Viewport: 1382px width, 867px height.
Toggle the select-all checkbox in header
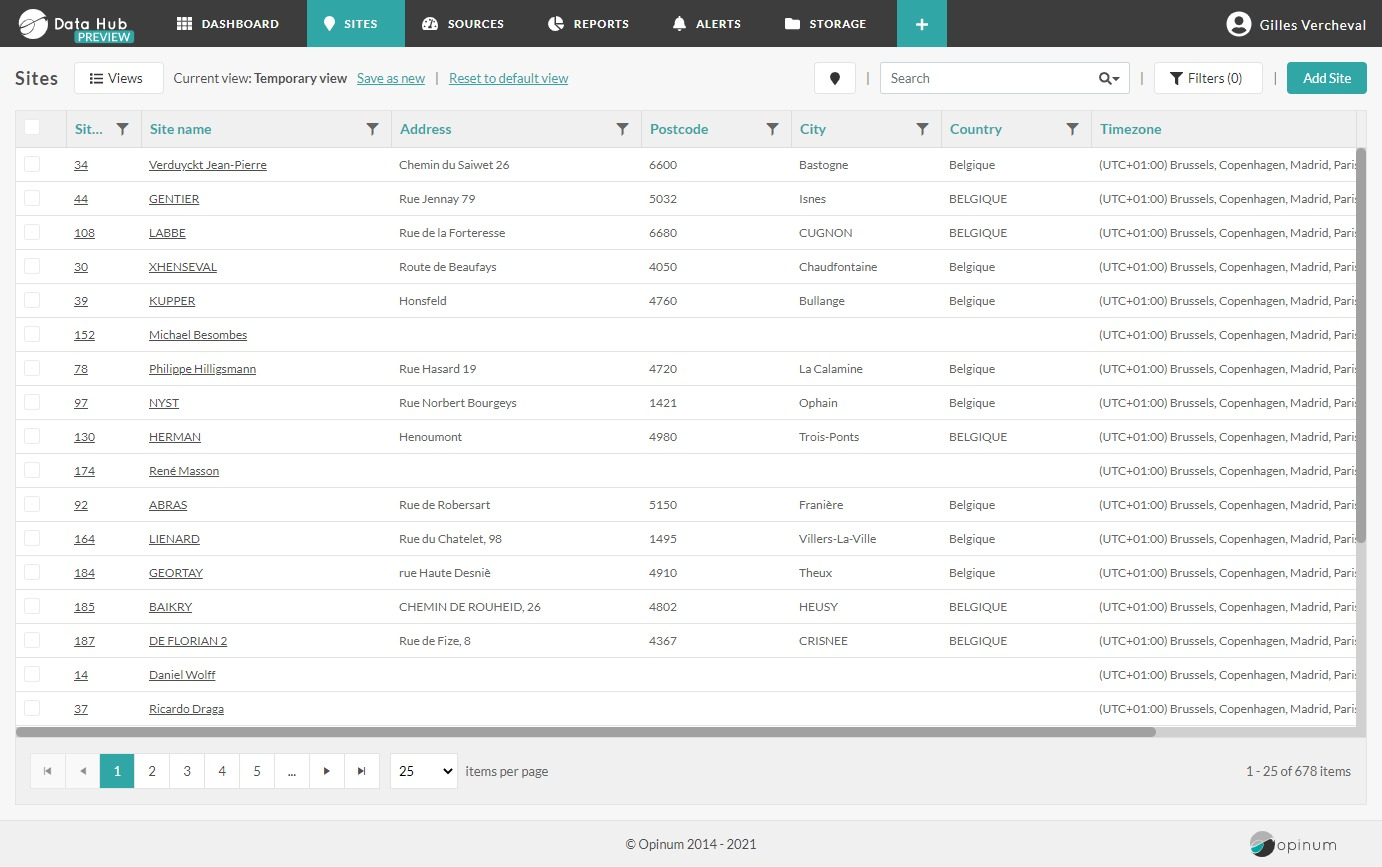(32, 127)
